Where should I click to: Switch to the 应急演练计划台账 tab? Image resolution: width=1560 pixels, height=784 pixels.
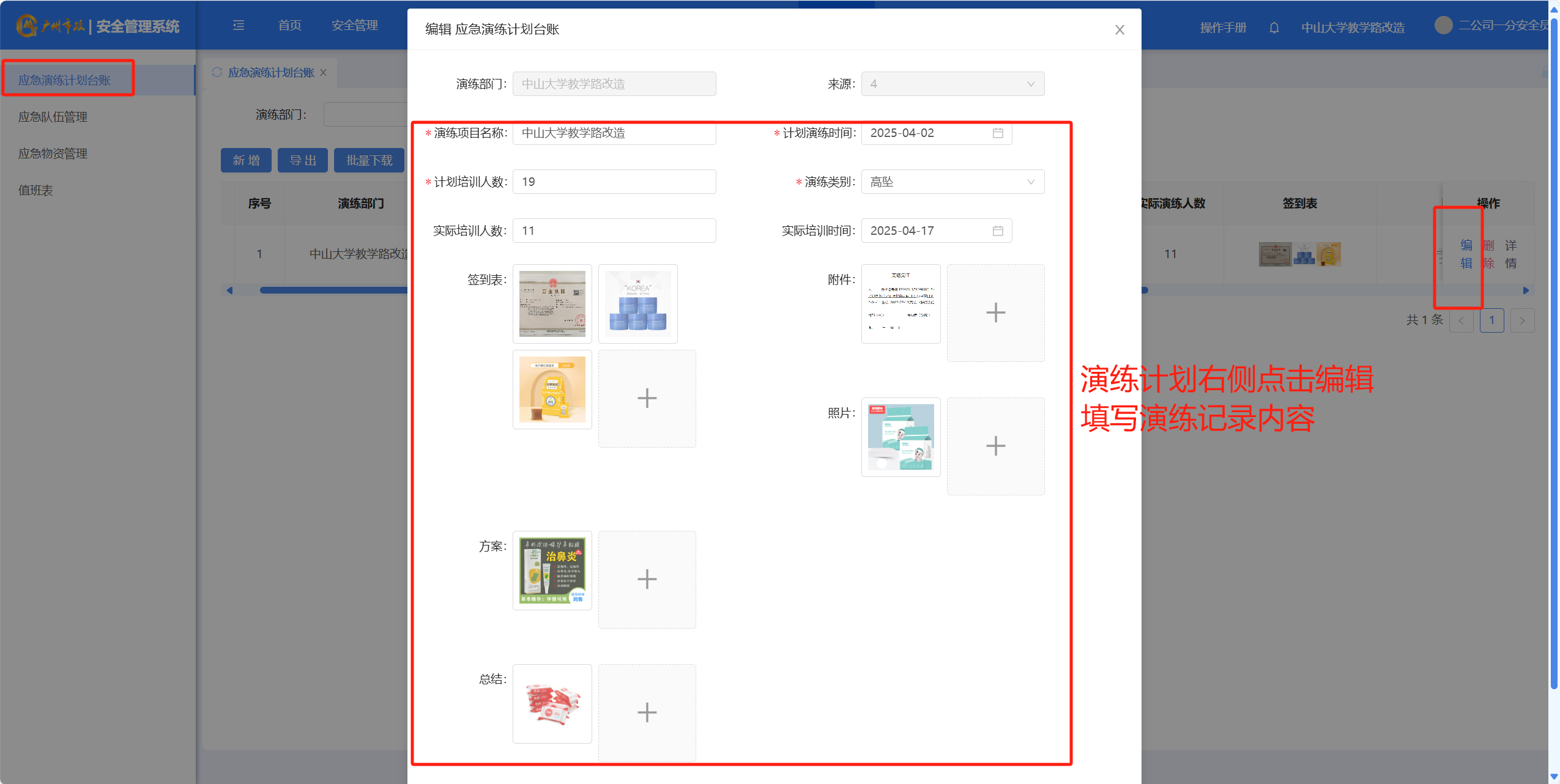click(270, 73)
